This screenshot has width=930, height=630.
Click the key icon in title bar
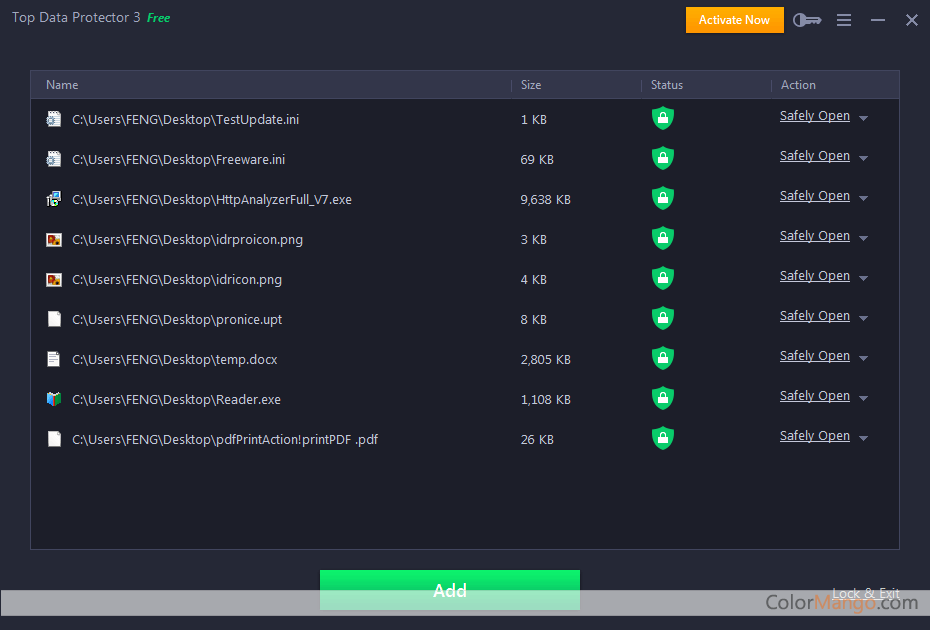[x=806, y=20]
